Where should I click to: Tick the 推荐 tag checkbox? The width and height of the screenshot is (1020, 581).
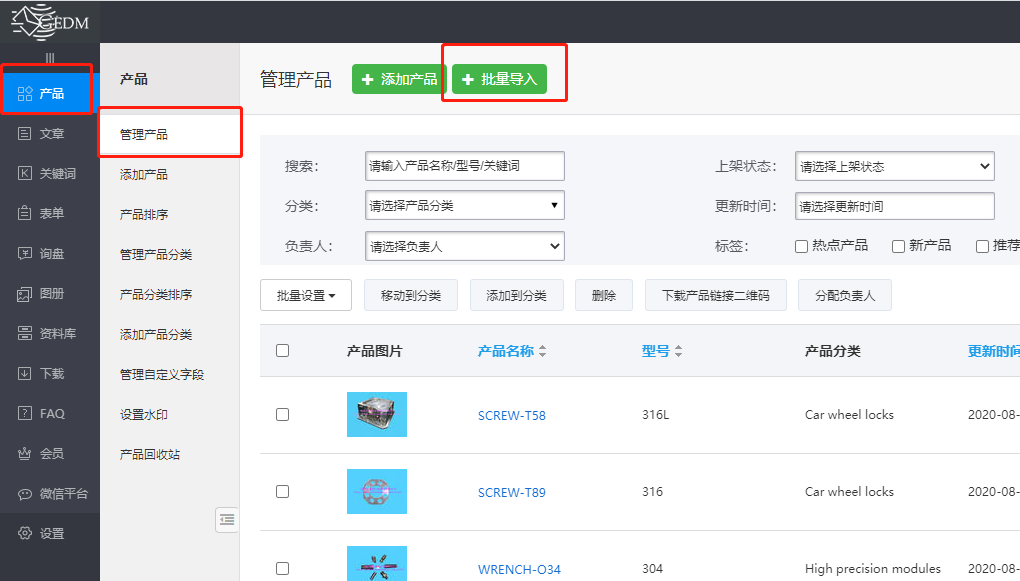click(982, 246)
